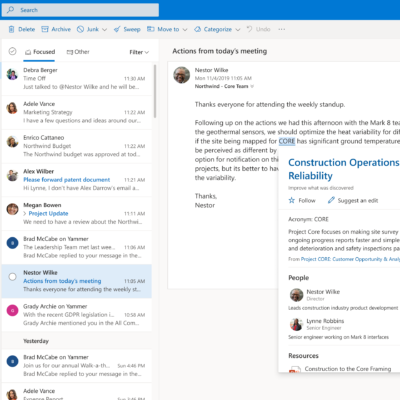Image resolution: width=400 pixels, height=400 pixels.
Task: Mark message as Junk
Action: click(x=88, y=29)
